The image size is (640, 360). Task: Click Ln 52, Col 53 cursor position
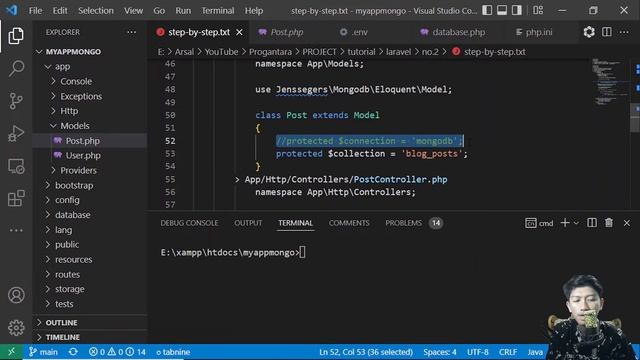click(x=366, y=352)
